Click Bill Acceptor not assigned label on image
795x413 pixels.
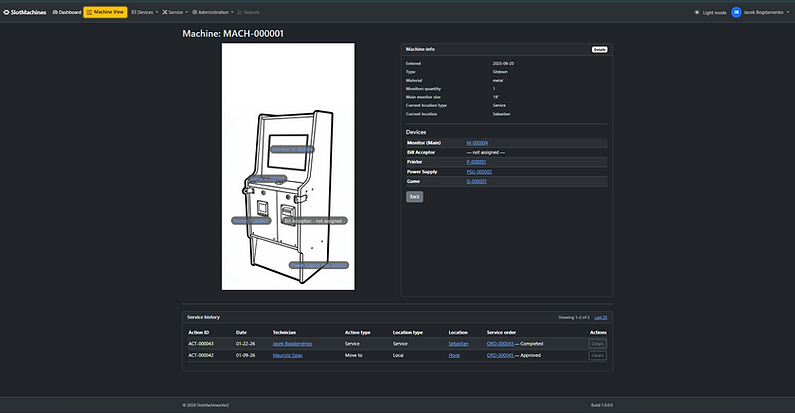point(315,221)
